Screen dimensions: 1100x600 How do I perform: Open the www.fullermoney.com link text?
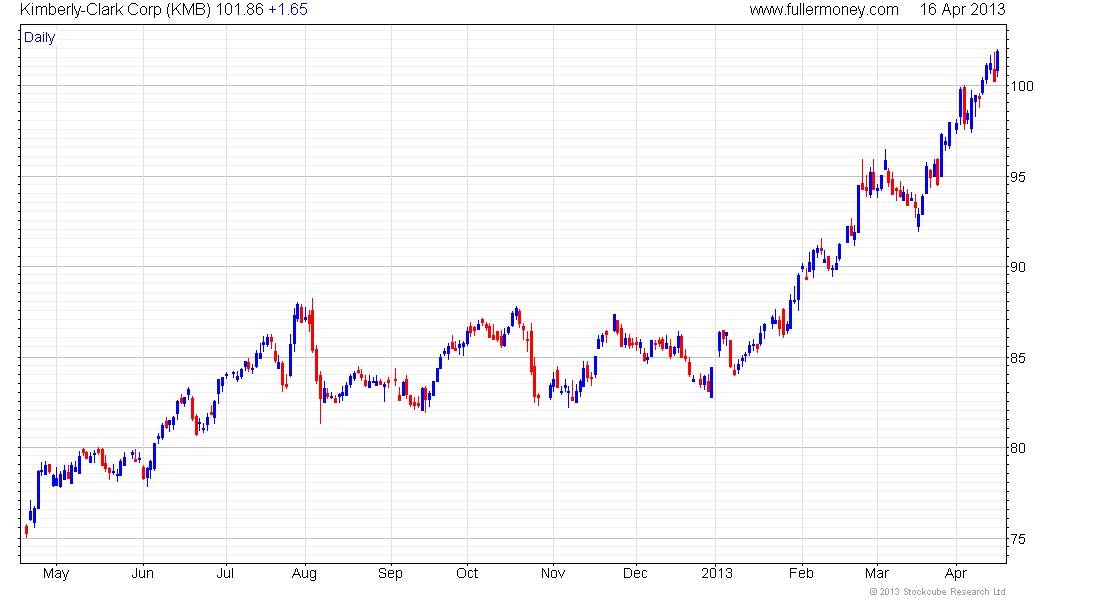(x=824, y=10)
